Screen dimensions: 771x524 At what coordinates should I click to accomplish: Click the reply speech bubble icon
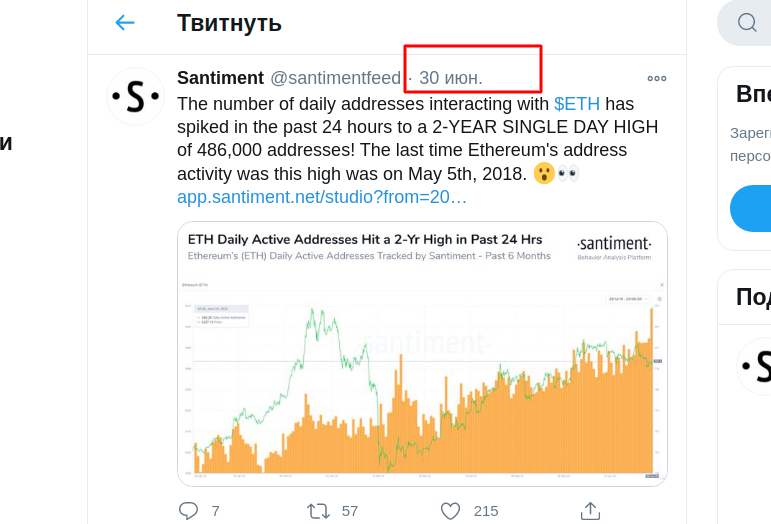pyautogui.click(x=188, y=511)
